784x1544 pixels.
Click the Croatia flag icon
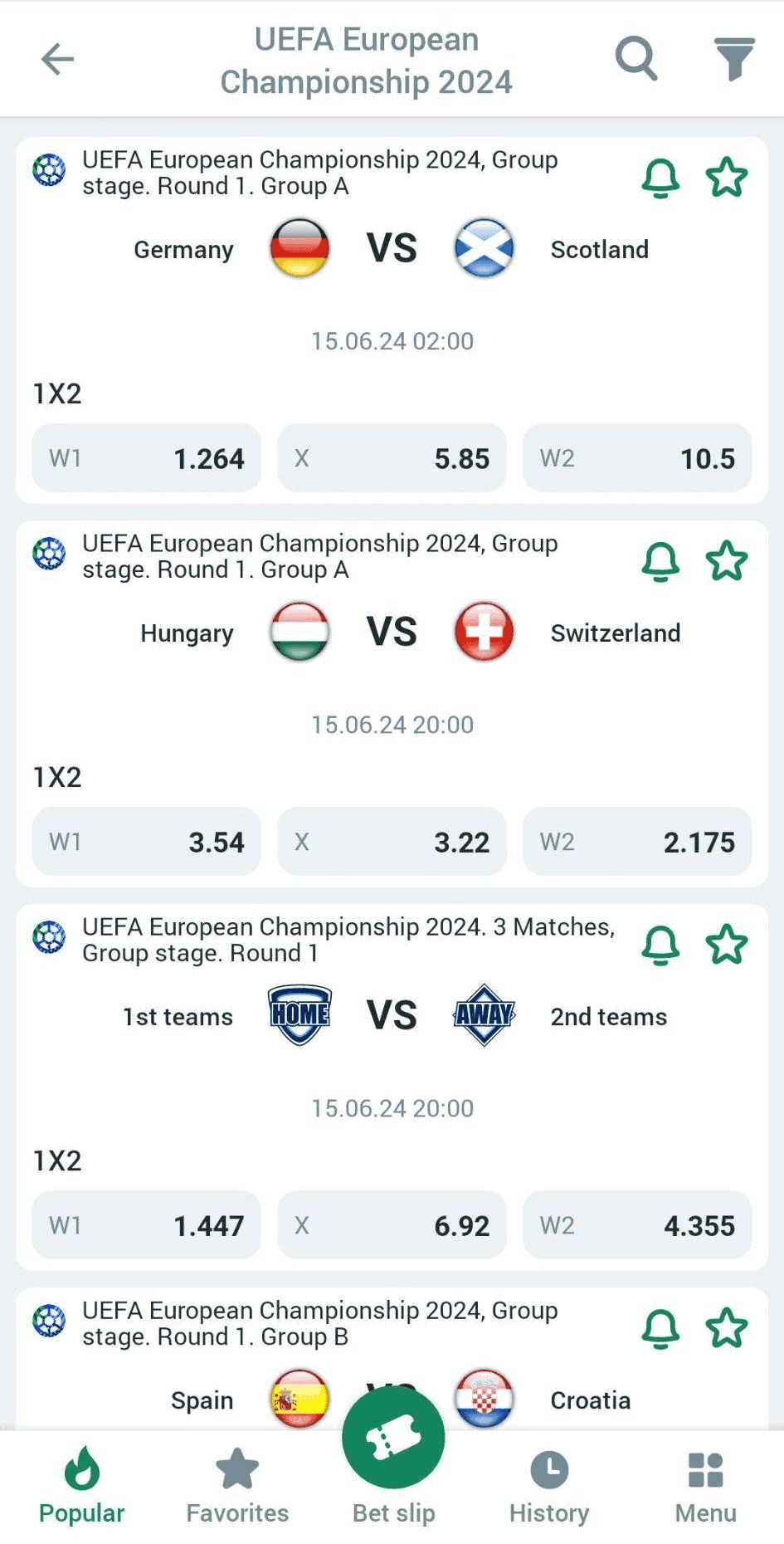[485, 1399]
